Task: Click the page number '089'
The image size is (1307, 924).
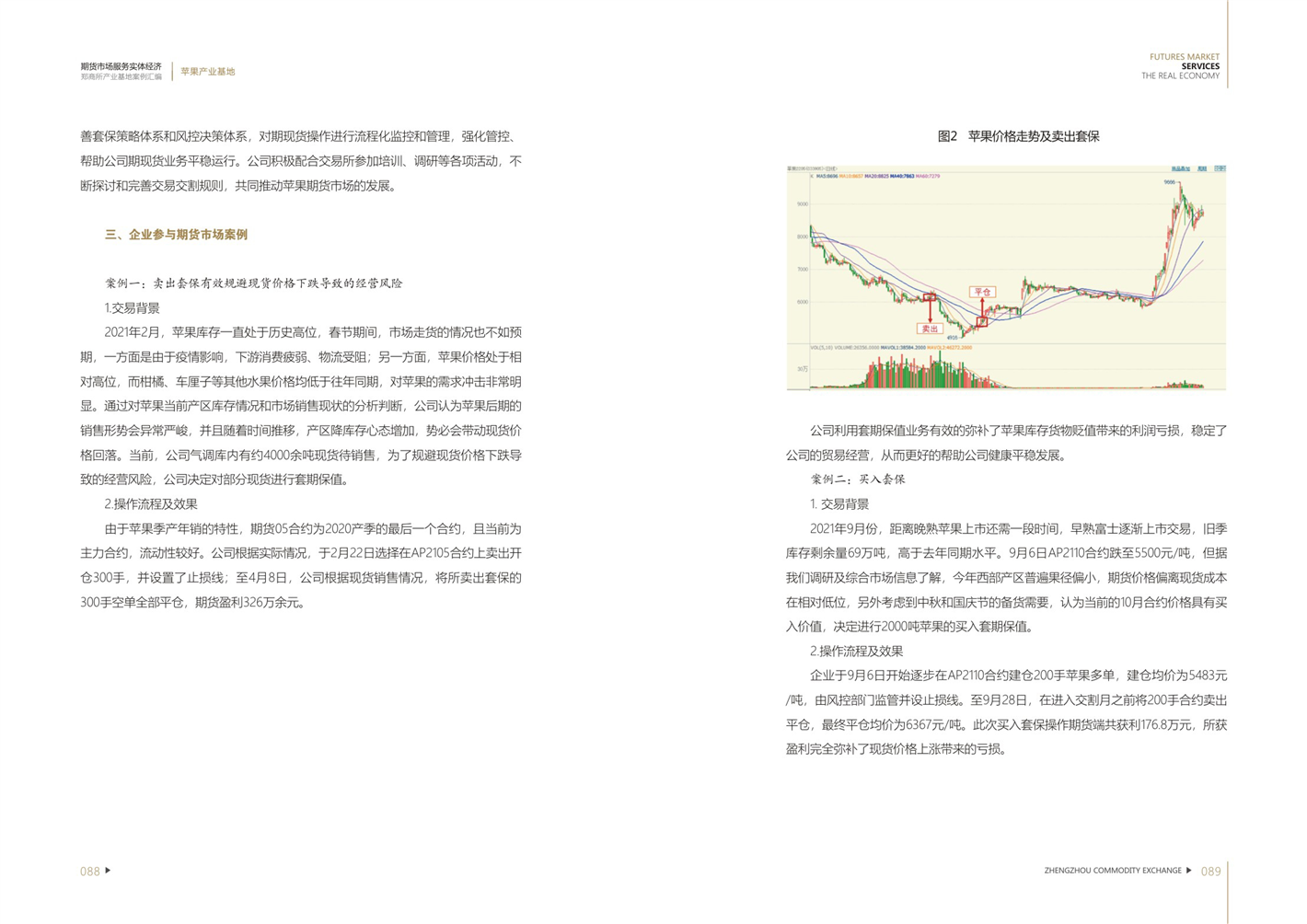Action: point(1211,871)
